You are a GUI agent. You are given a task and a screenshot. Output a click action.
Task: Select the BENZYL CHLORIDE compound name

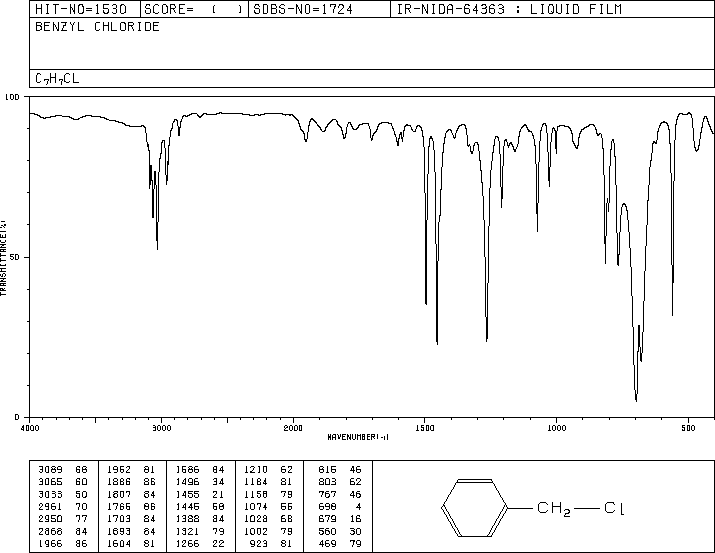click(x=97, y=26)
